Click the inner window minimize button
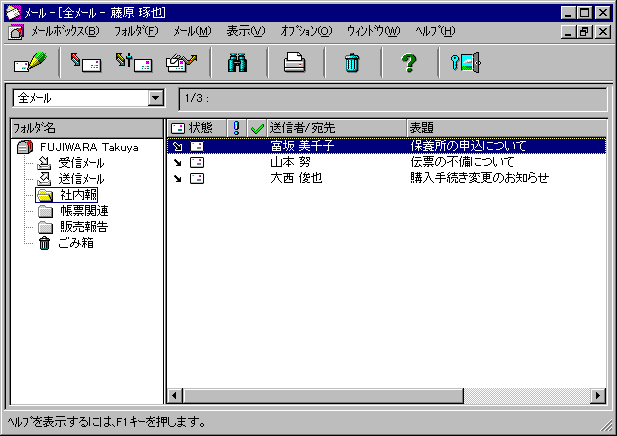The width and height of the screenshot is (617, 436). 568,31
